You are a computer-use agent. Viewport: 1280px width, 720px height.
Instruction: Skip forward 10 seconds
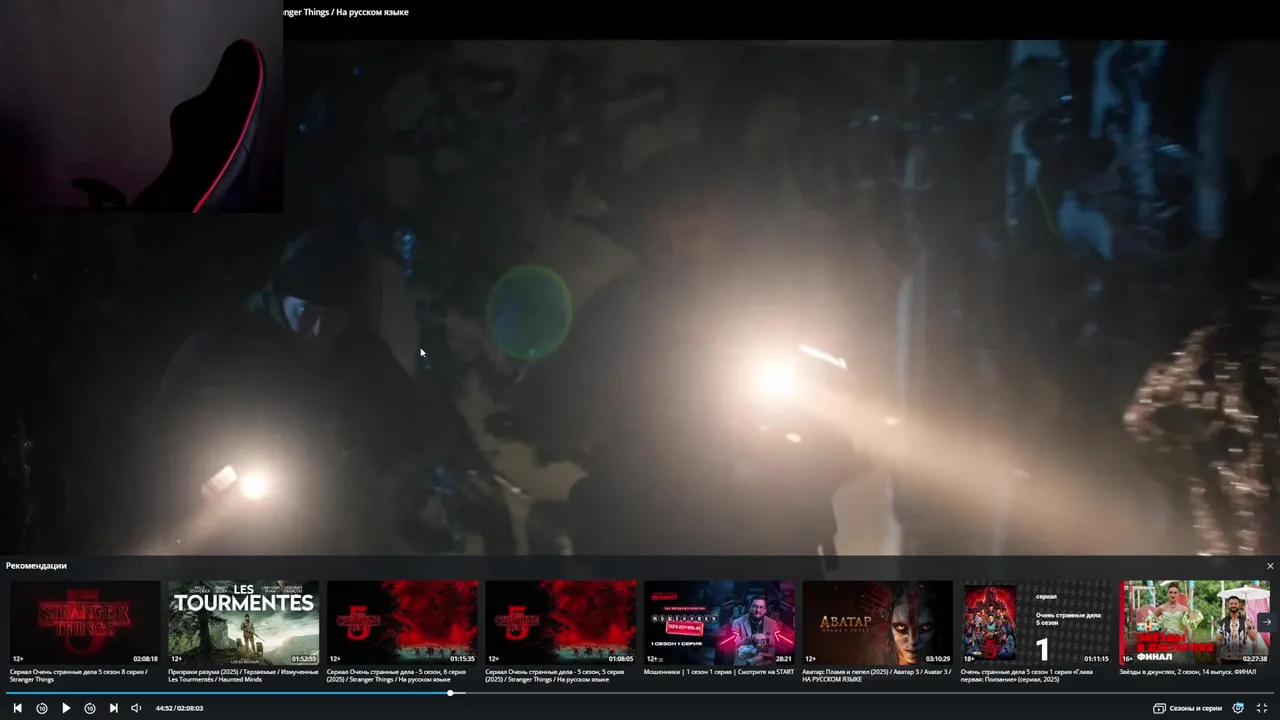tap(90, 708)
